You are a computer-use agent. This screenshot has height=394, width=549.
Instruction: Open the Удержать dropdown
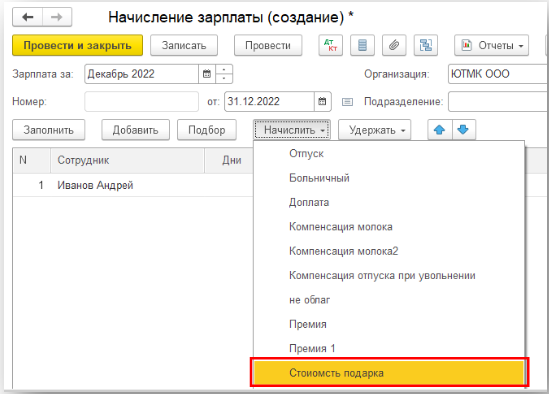coord(374,130)
